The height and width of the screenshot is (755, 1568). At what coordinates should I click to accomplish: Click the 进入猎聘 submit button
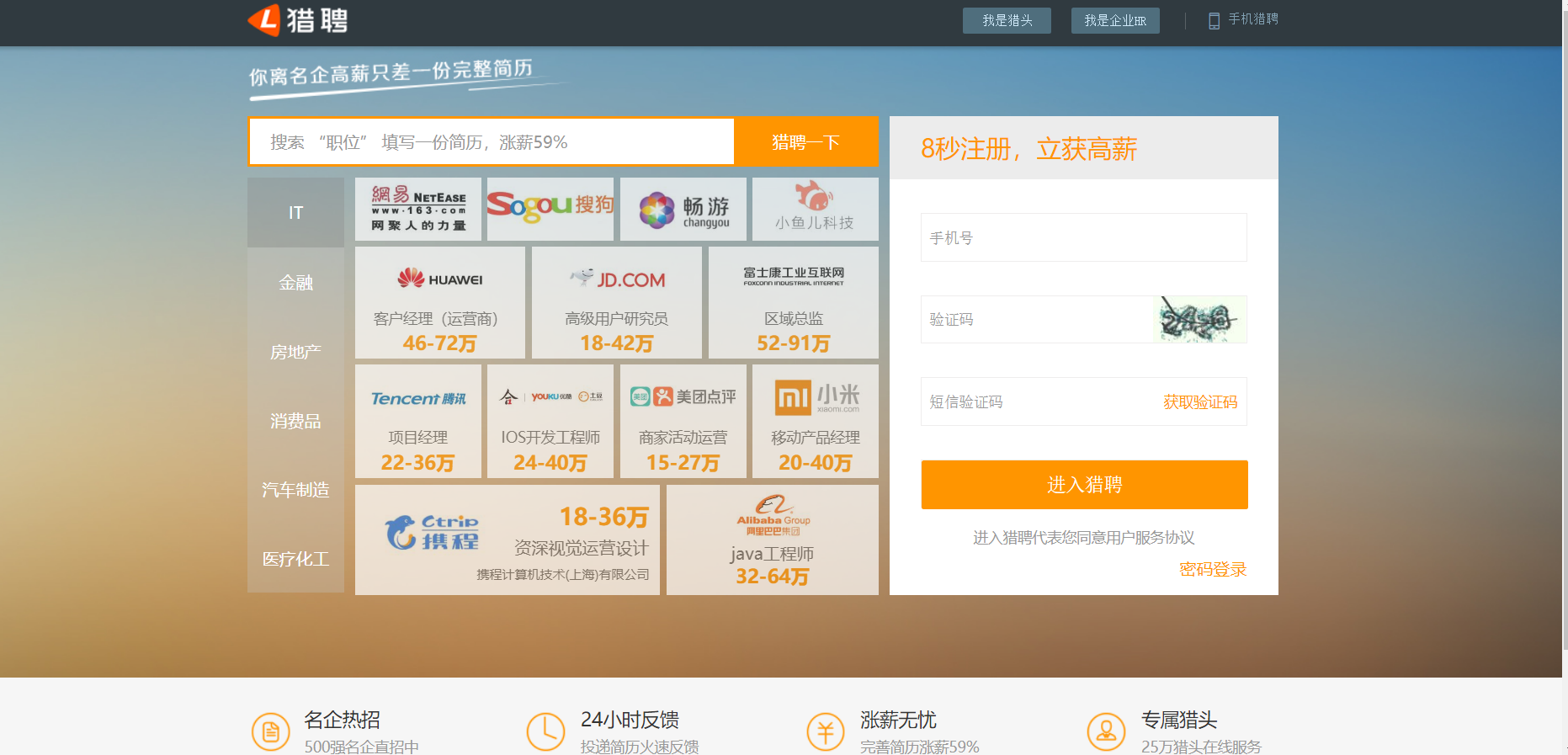pyautogui.click(x=1084, y=485)
